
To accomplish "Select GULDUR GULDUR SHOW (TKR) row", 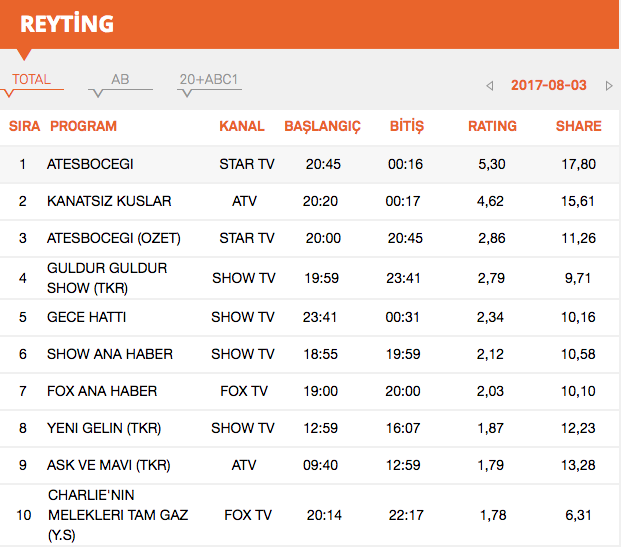I will pos(107,278).
